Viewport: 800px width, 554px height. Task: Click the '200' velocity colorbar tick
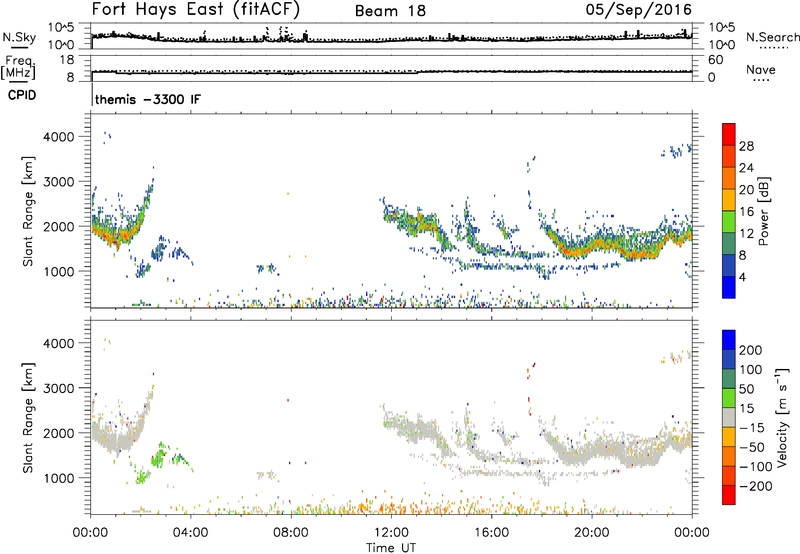click(751, 350)
